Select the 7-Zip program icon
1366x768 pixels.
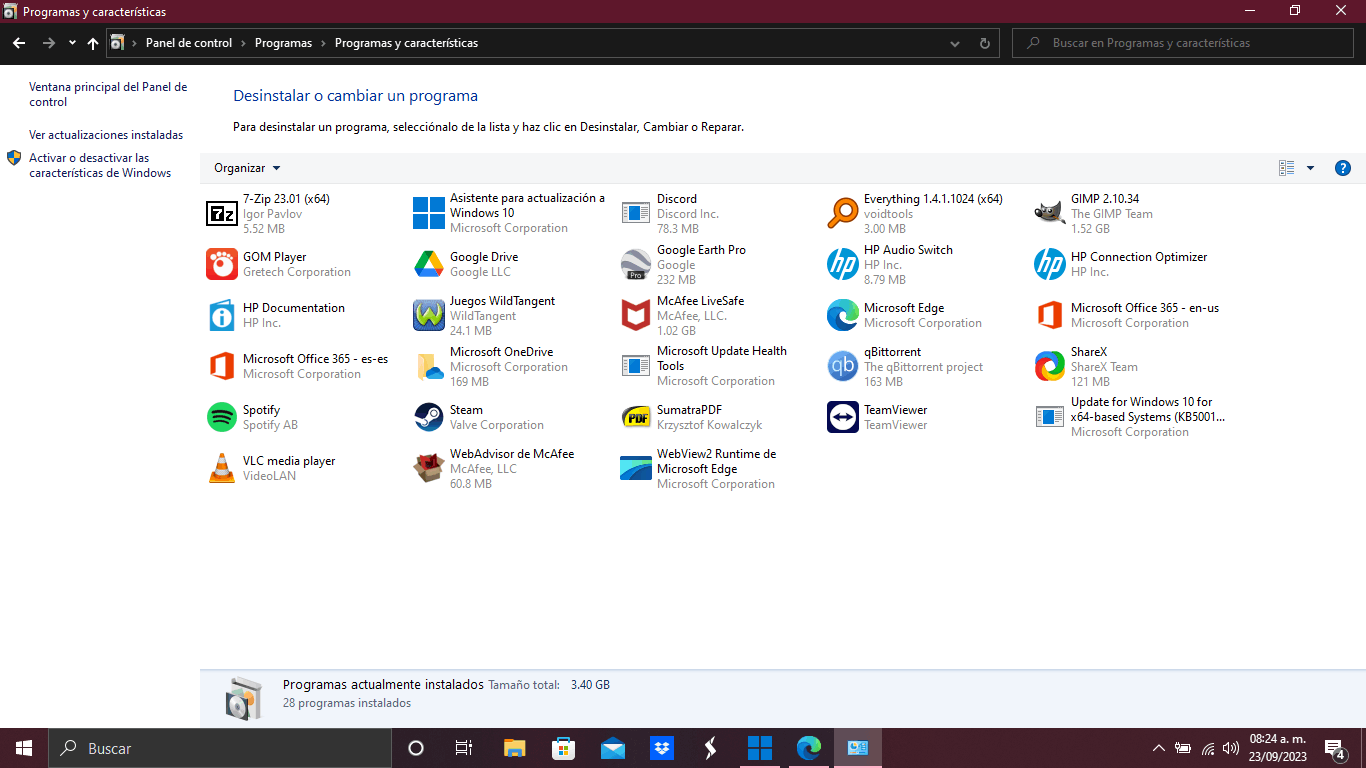pos(221,213)
